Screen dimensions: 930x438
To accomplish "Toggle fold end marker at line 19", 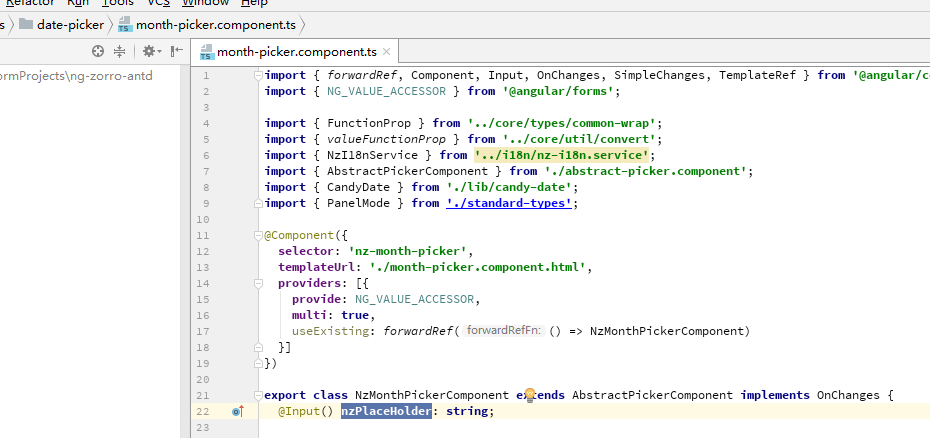I will (x=258, y=363).
